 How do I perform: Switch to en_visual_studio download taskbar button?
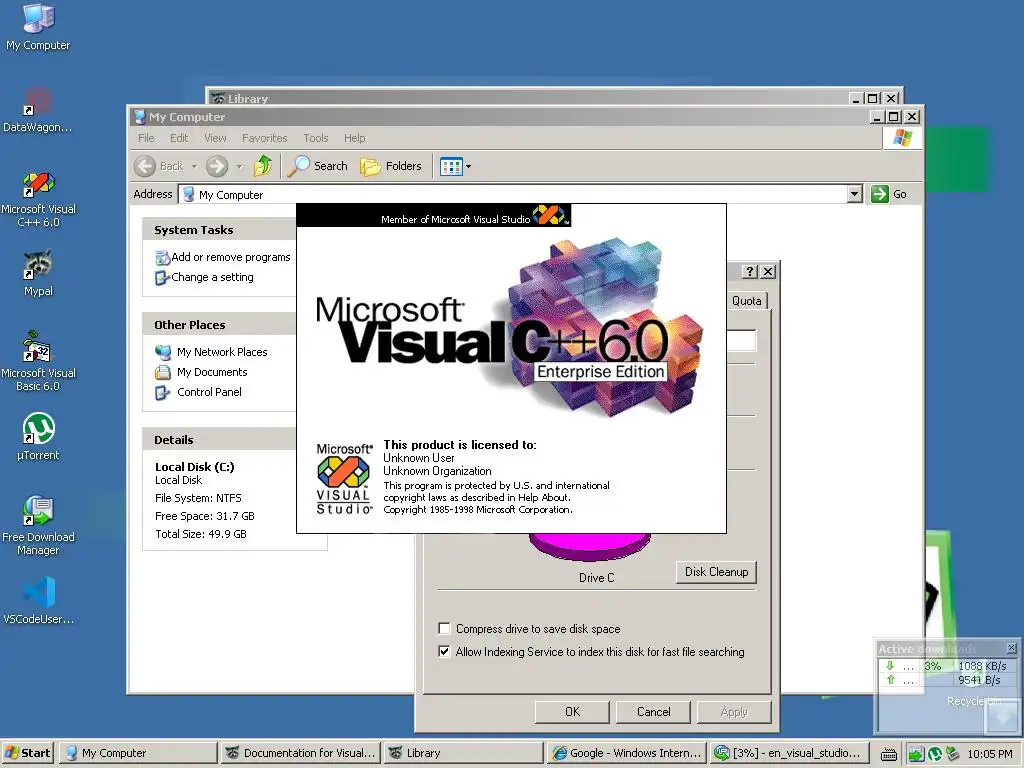(790, 753)
